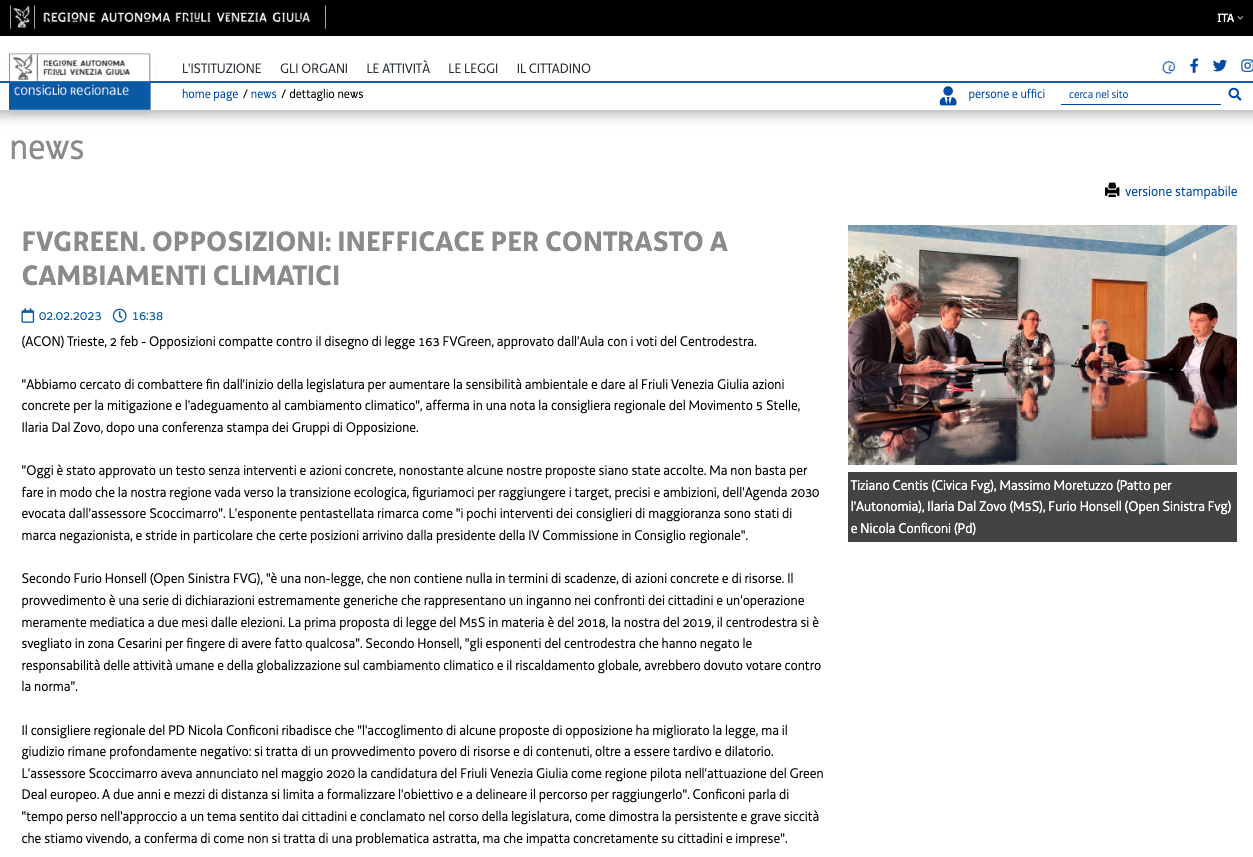Click the Regione eagle crest in black bar
This screenshot has width=1253, height=857.
point(22,17)
